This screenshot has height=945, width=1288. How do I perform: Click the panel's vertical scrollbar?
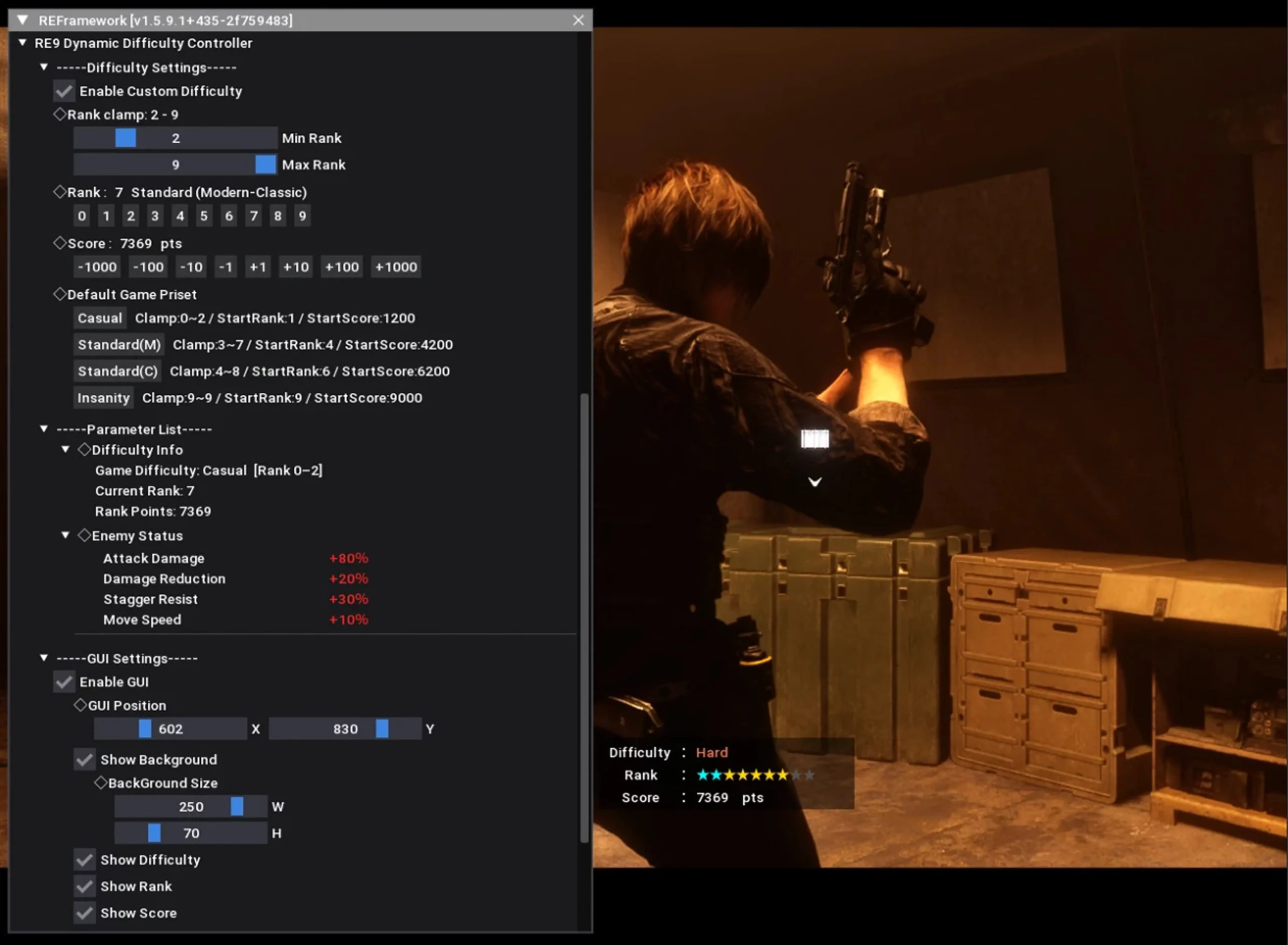click(x=584, y=618)
